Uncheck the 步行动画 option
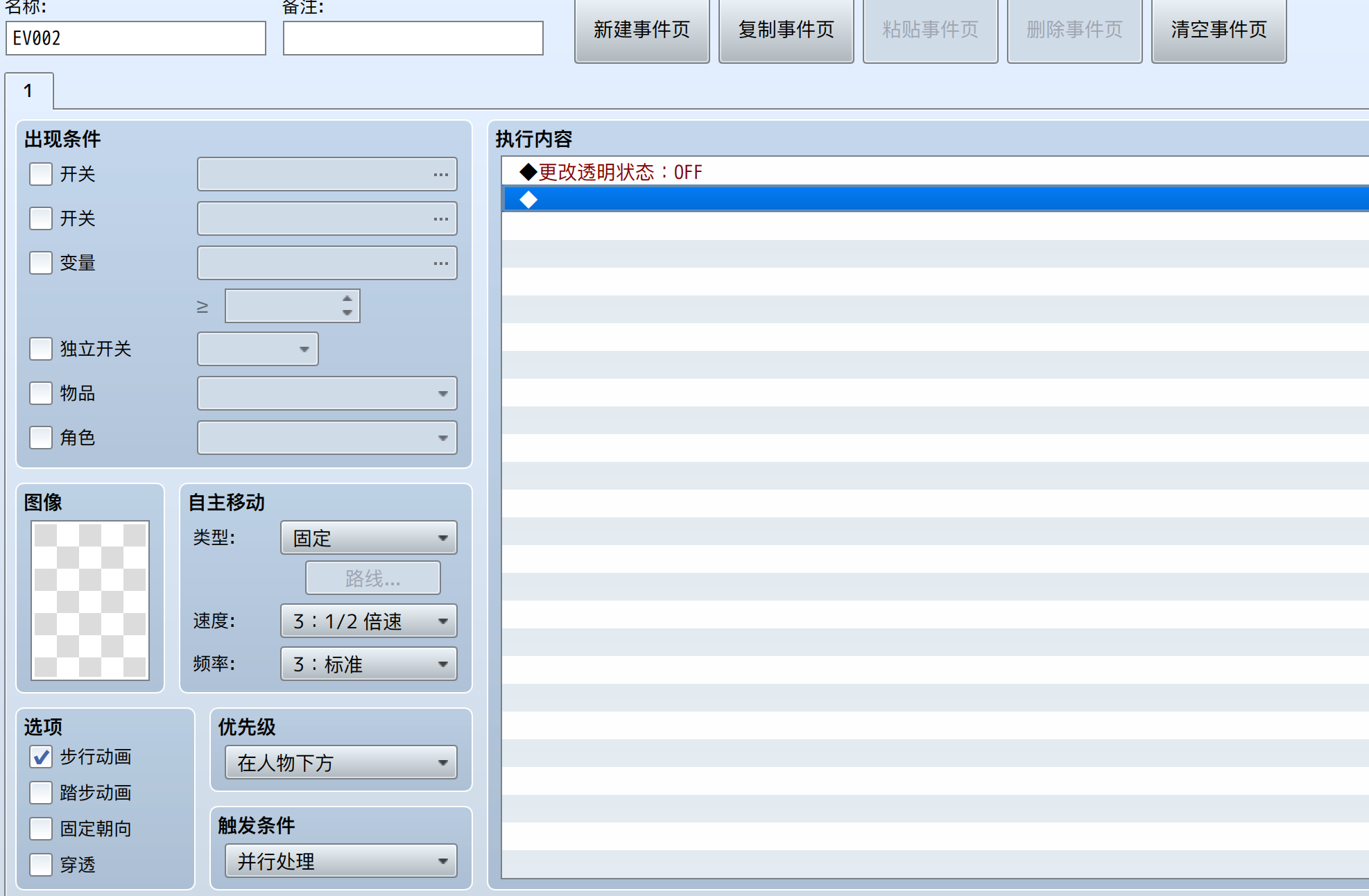This screenshot has width=1369, height=896. click(x=41, y=757)
